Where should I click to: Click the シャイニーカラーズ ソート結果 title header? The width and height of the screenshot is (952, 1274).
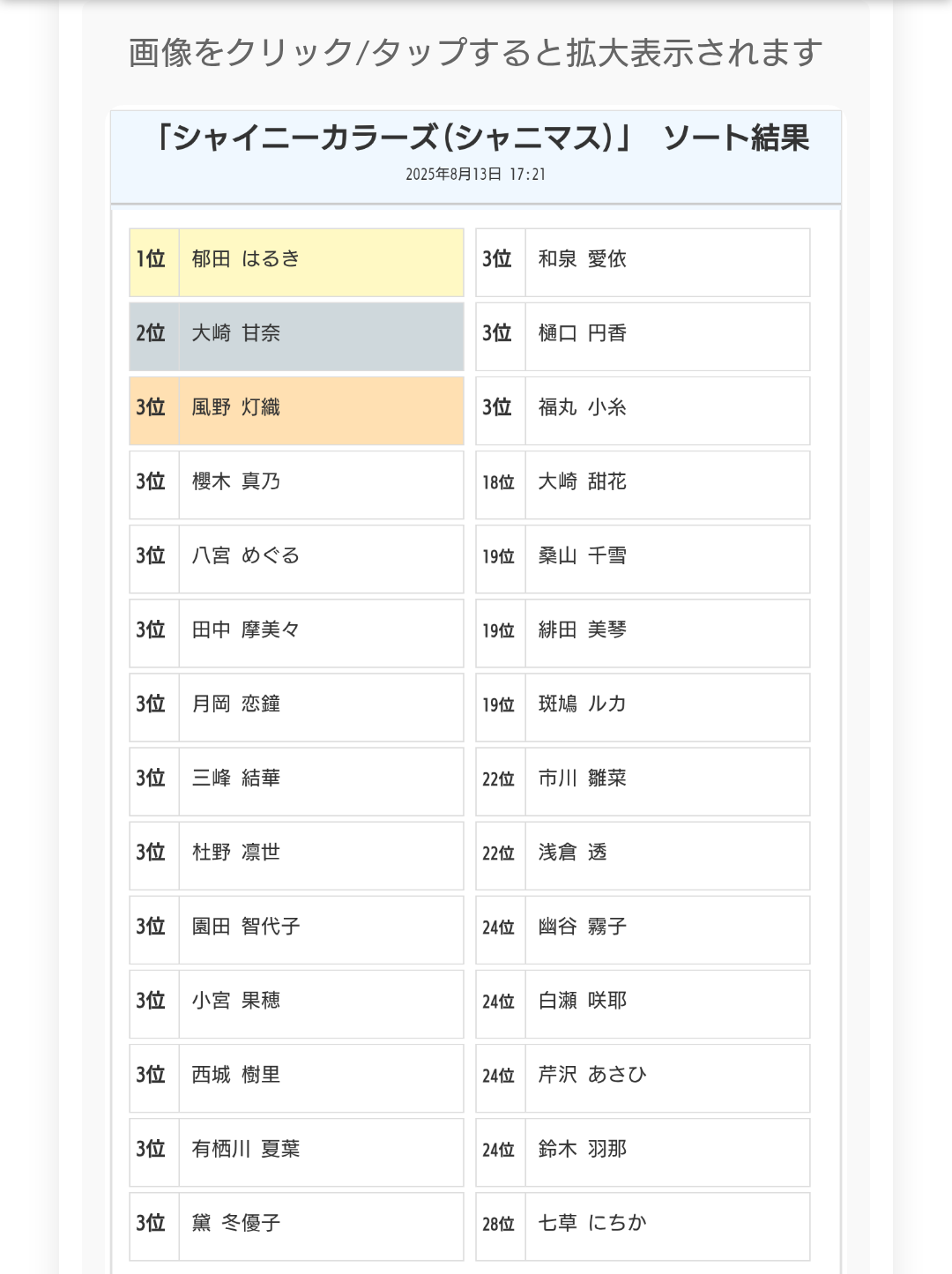(480, 138)
